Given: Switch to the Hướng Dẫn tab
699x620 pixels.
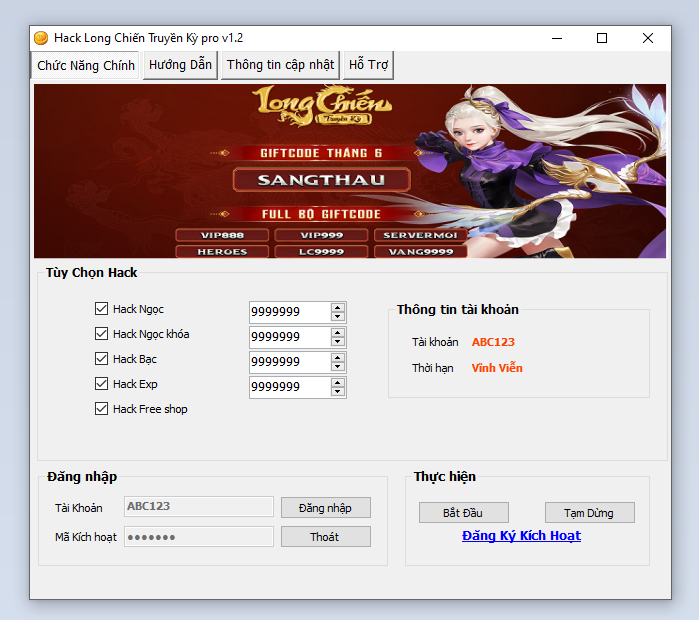Looking at the screenshot, I should (x=180, y=65).
